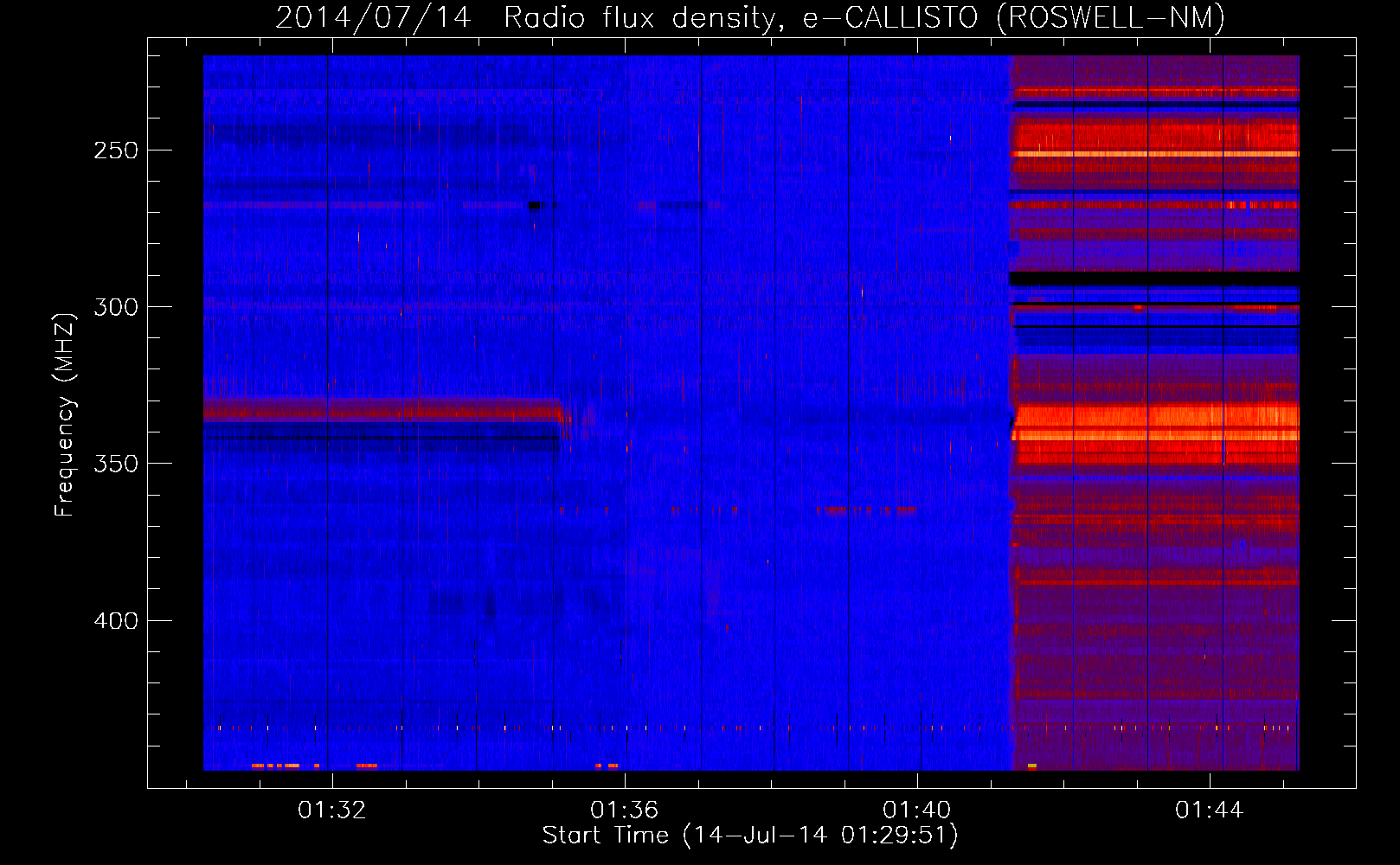This screenshot has width=1400, height=865.
Task: Select the 400 frequency axis label
Action: tap(116, 621)
